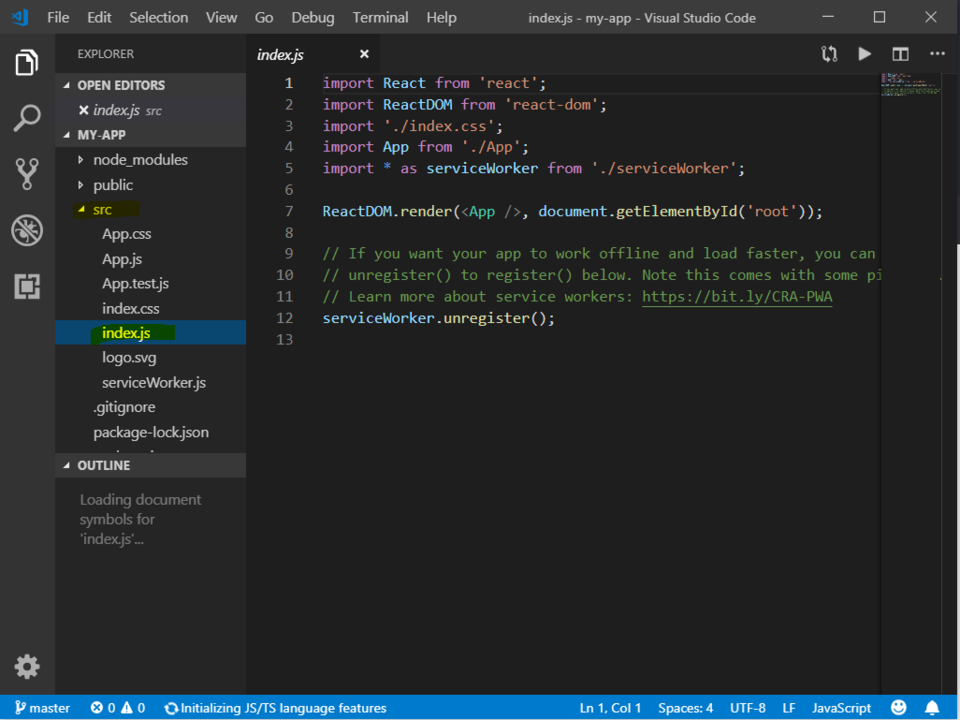Open feedback smiley in status bar

tap(898, 708)
